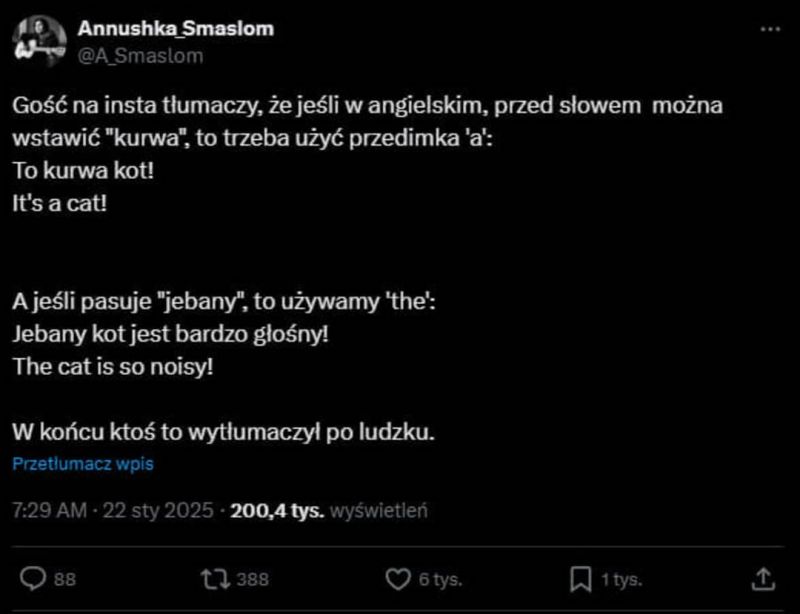Open the Annushka_Smaslom profile avatar
The width and height of the screenshot is (800, 614).
click(39, 41)
